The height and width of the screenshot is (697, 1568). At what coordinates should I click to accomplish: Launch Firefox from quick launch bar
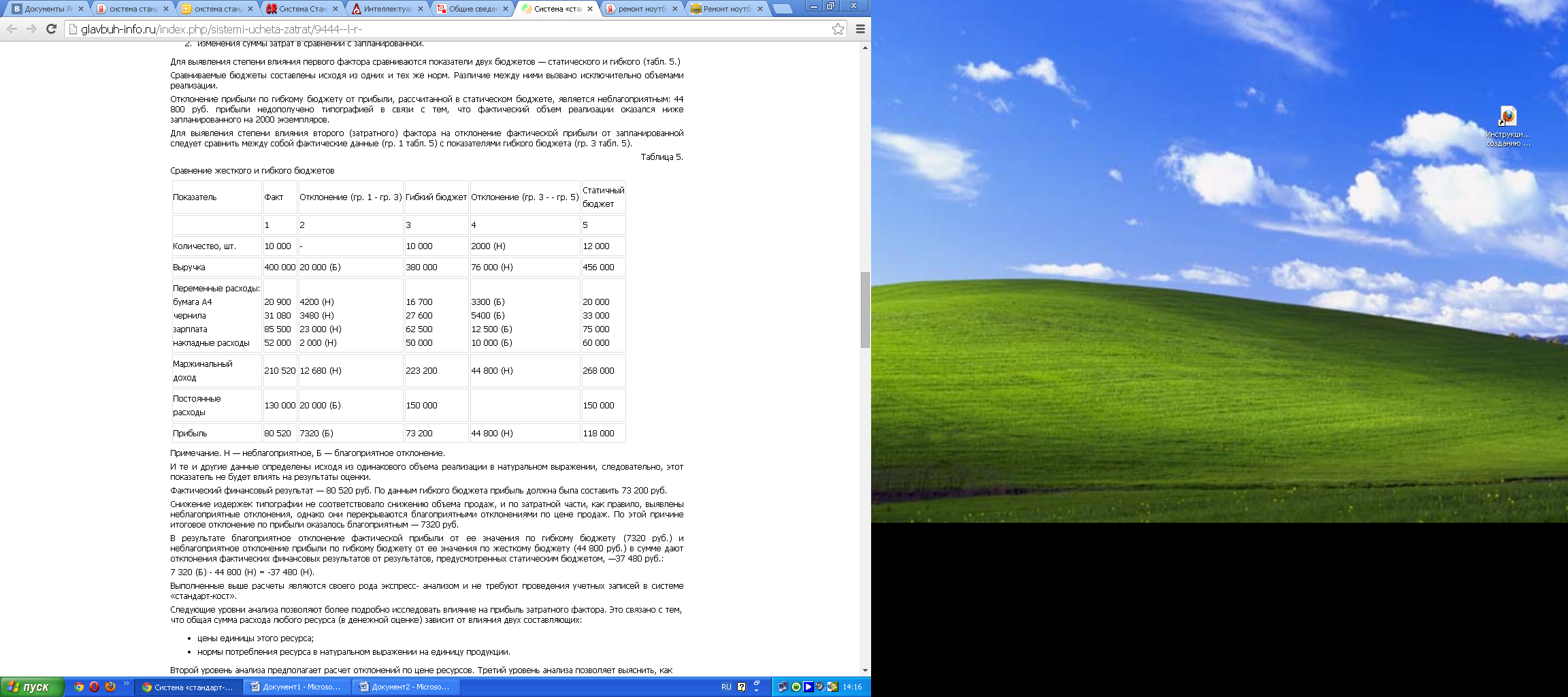coord(110,687)
